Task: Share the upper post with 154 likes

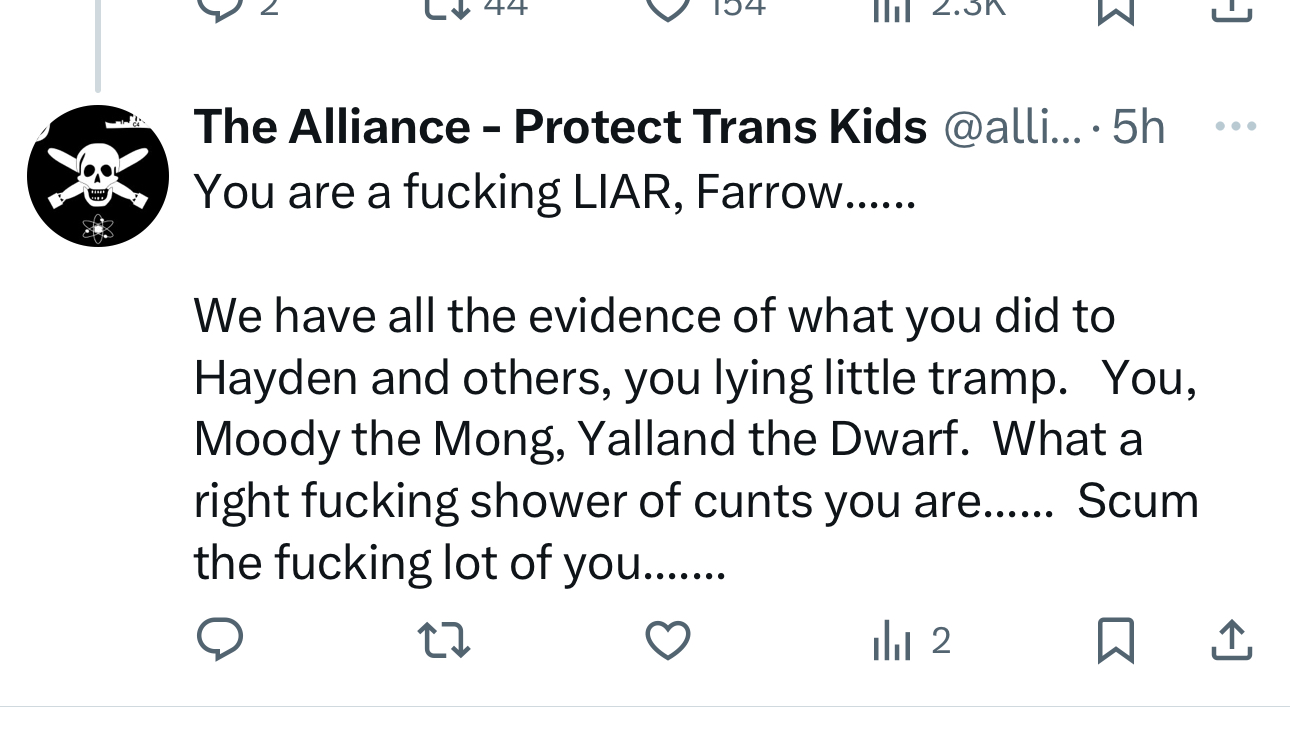Action: (1231, 6)
